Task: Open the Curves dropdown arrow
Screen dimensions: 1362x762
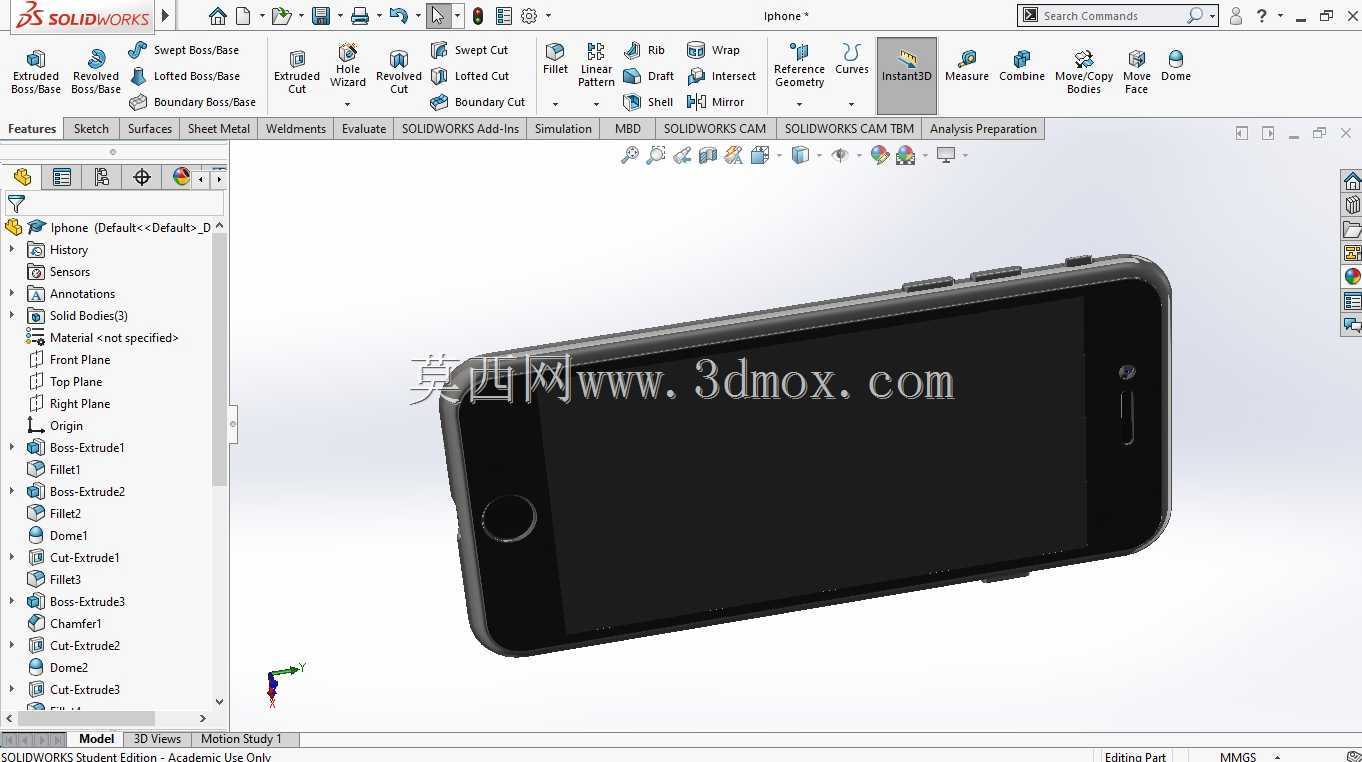Action: pyautogui.click(x=852, y=104)
